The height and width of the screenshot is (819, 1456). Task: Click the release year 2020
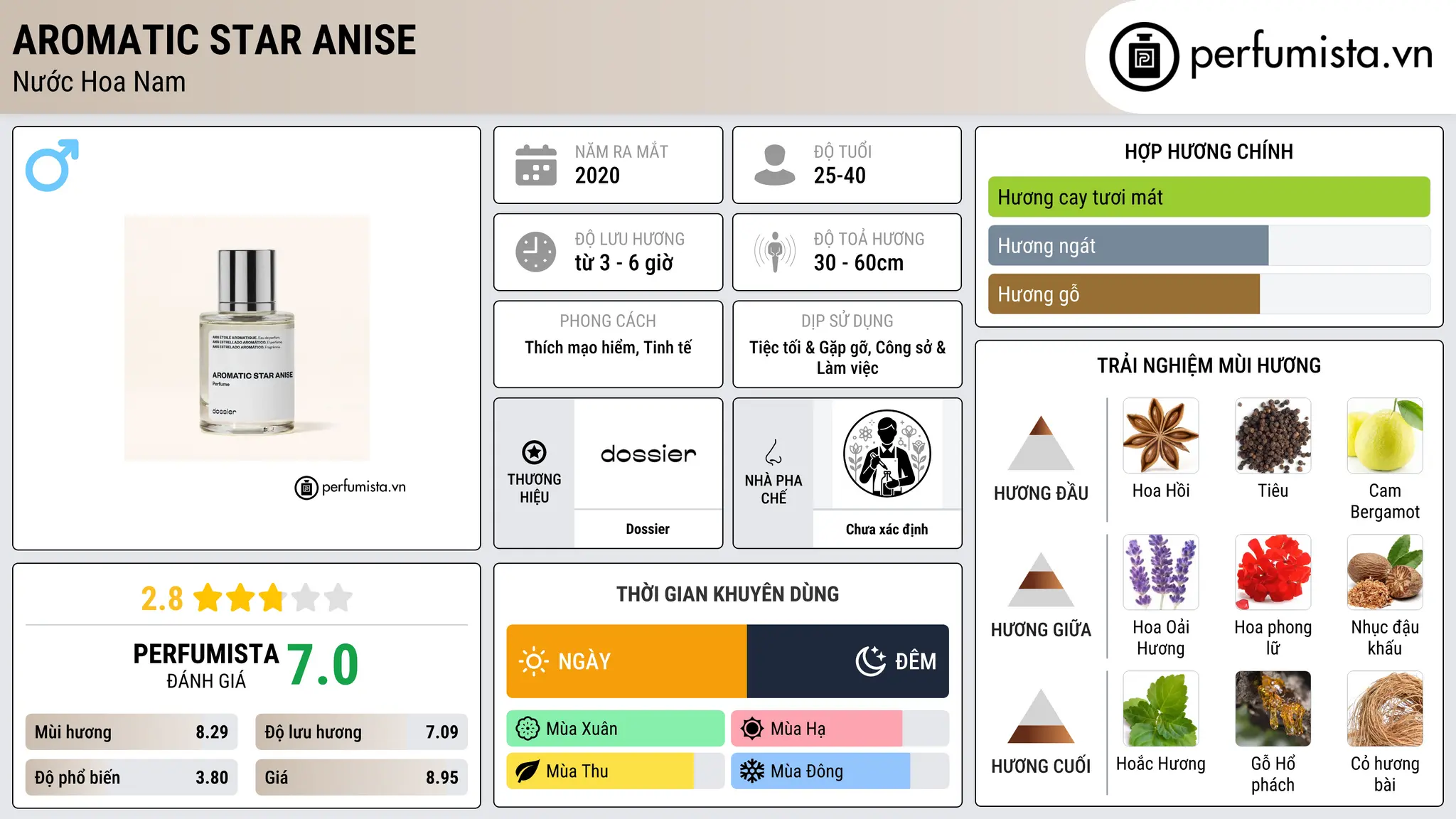tap(597, 176)
